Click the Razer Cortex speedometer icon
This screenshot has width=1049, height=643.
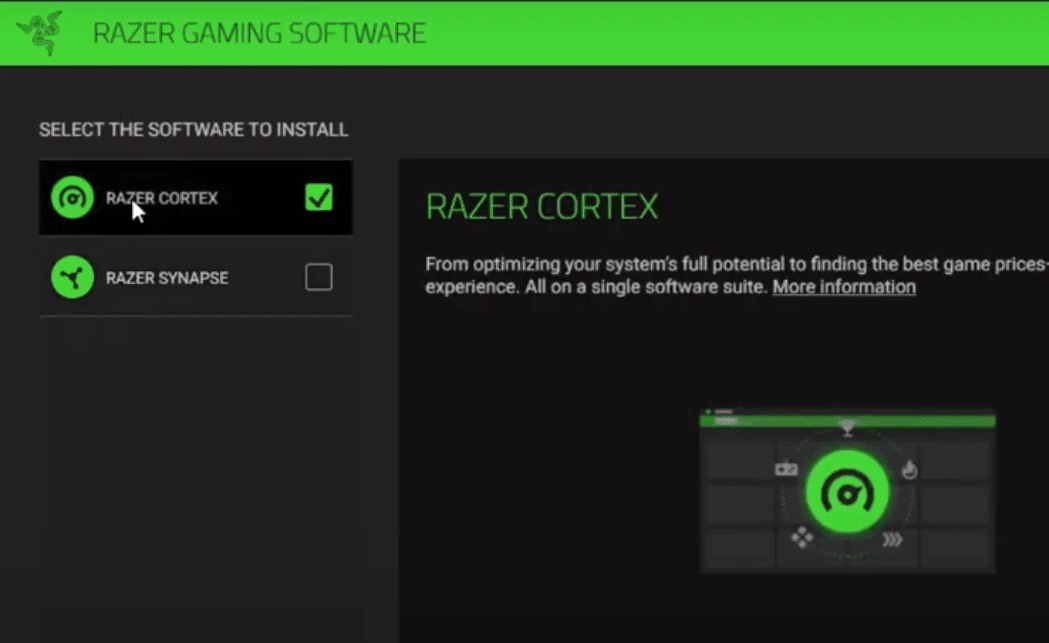[x=71, y=197]
